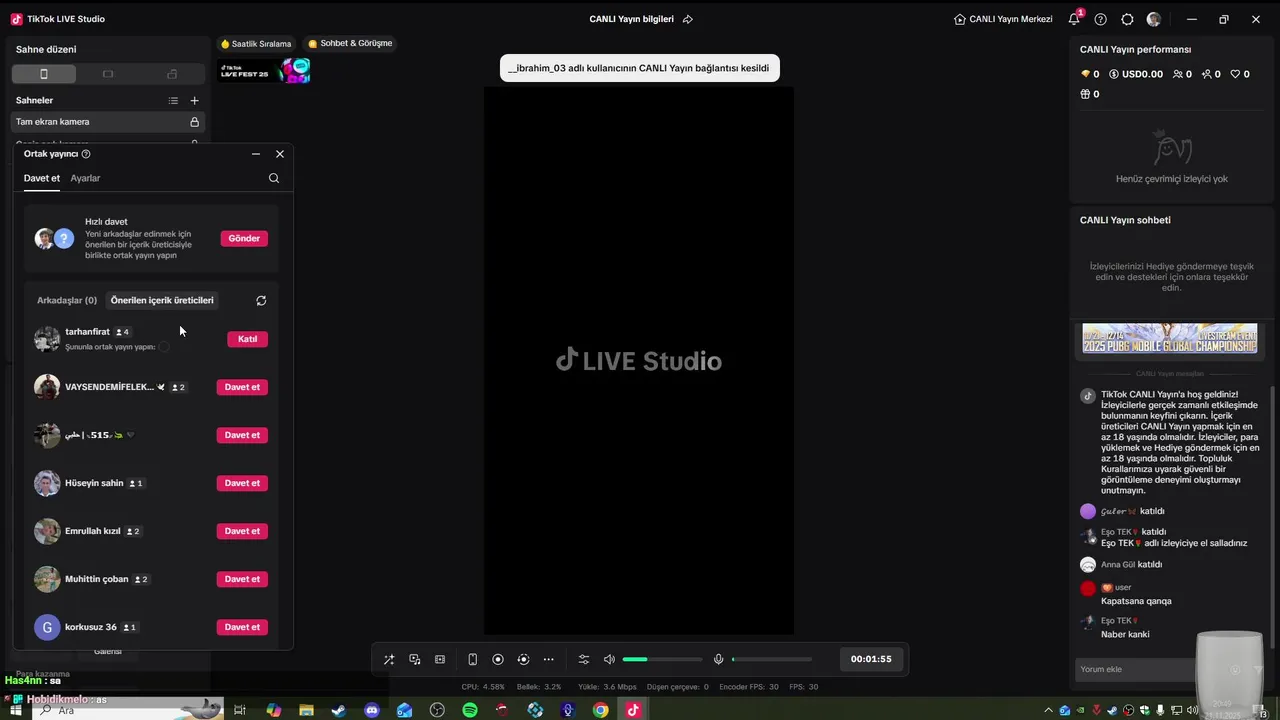1280x720 pixels.
Task: Open the clip film-strip icon in toolbar
Action: pos(440,659)
